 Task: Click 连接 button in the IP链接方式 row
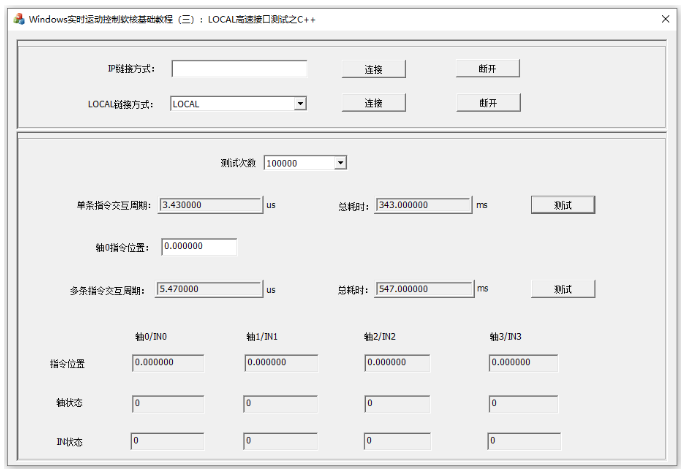pos(374,69)
